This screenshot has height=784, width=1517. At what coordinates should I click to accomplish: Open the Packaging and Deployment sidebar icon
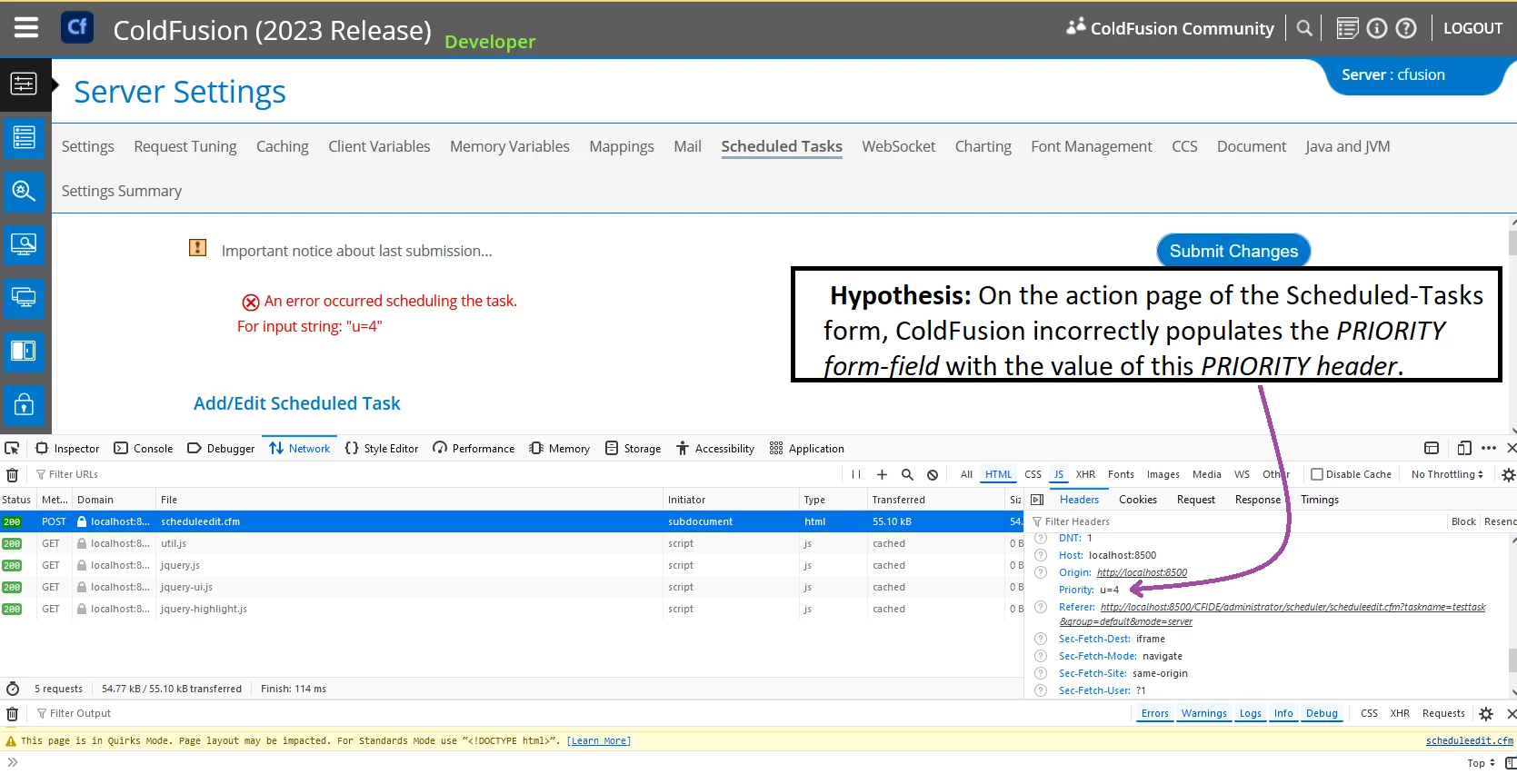click(24, 351)
